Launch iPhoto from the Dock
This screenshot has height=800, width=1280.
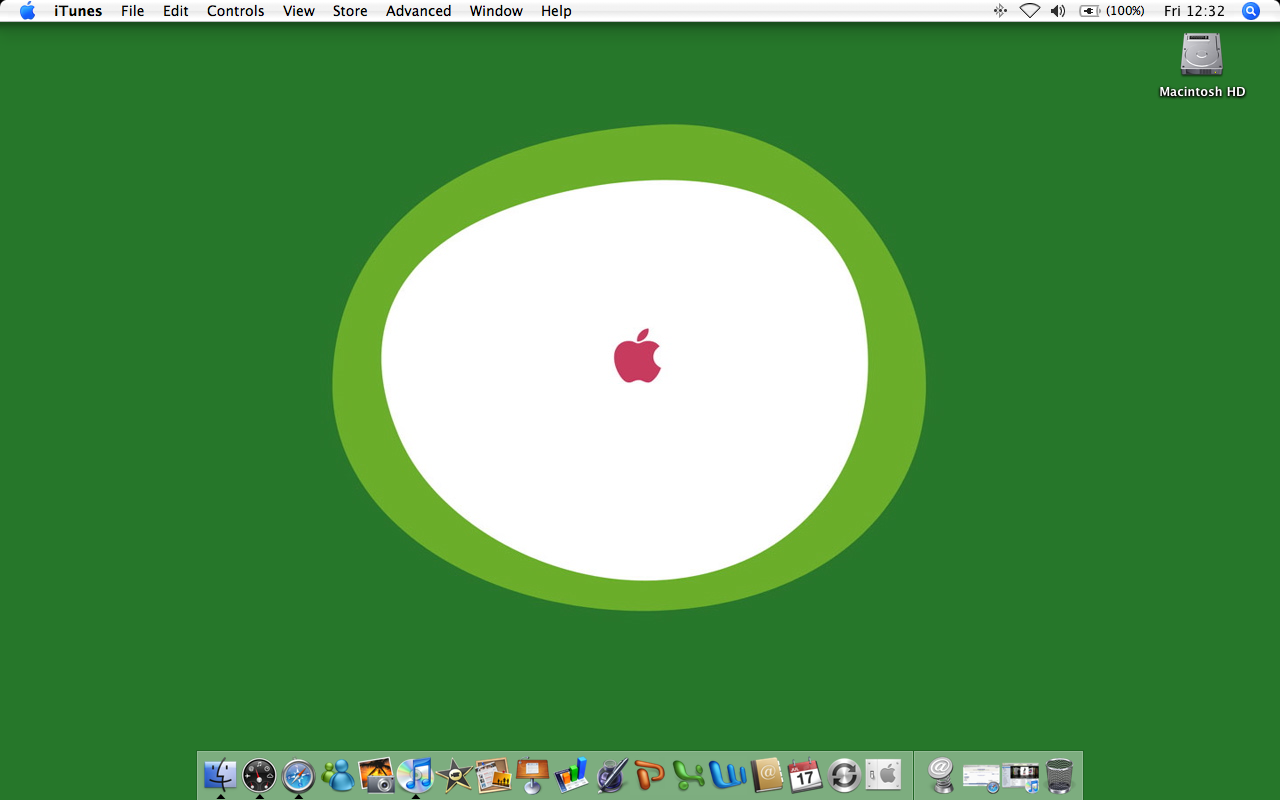pyautogui.click(x=377, y=775)
